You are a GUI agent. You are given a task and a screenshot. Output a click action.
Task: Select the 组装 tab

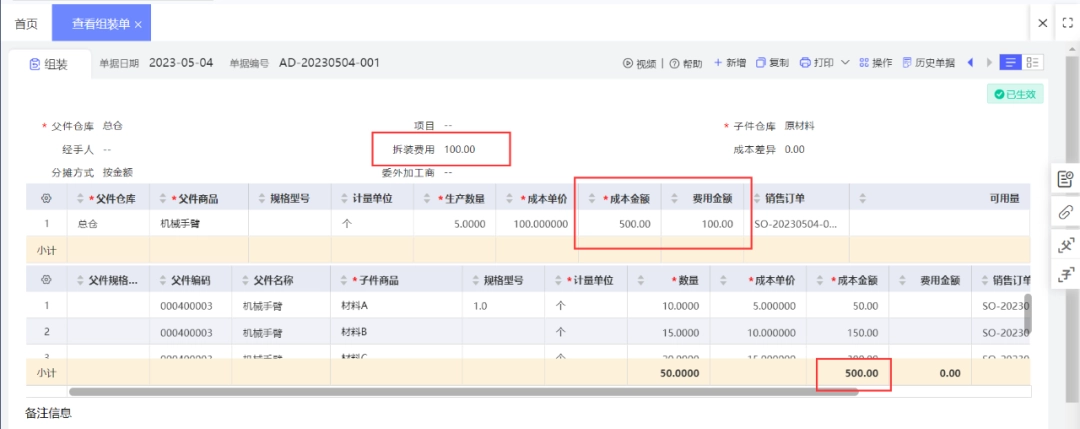(x=49, y=64)
